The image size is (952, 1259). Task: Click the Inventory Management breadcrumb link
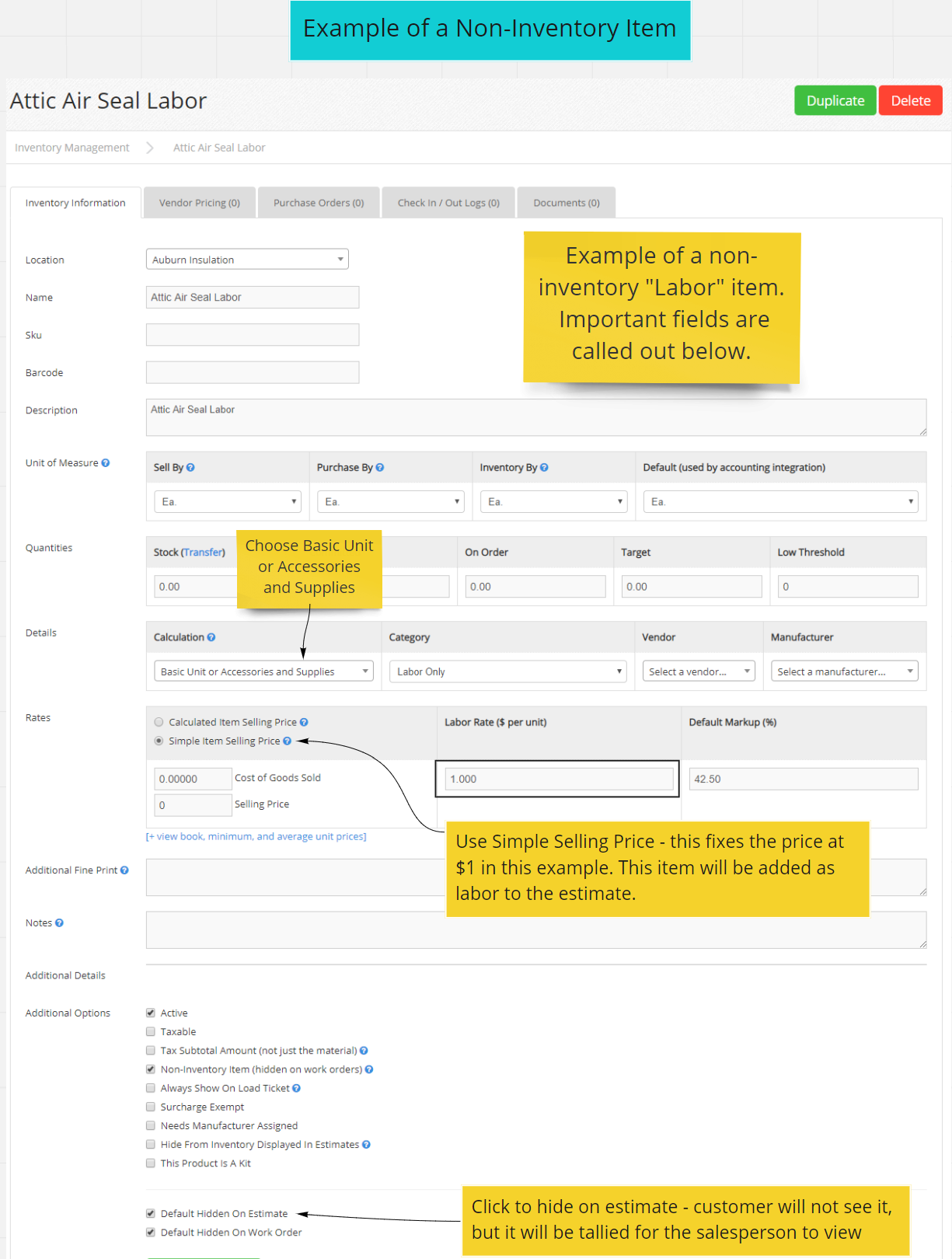(72, 148)
